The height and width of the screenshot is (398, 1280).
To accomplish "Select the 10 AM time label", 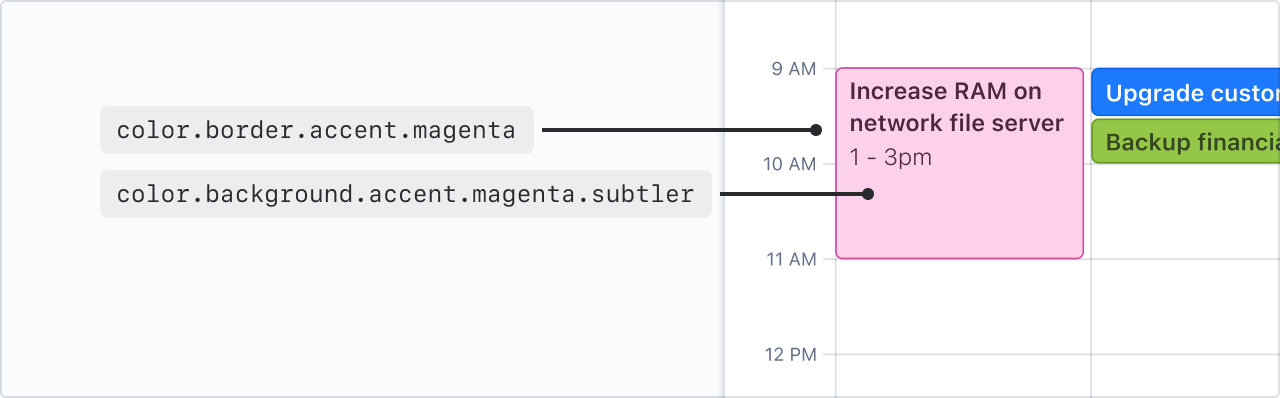I will point(789,164).
